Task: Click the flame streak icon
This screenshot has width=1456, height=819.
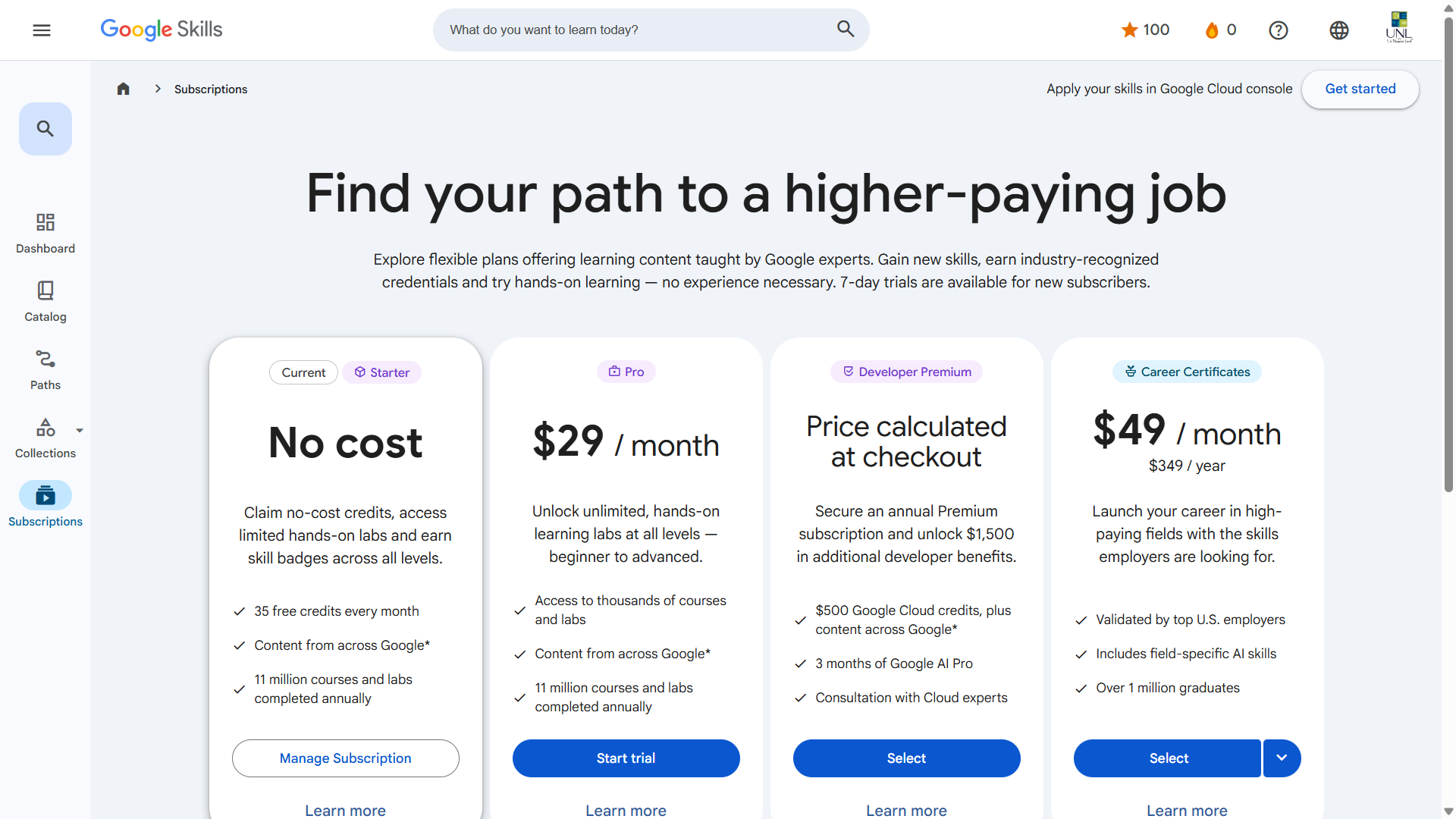Action: 1212,30
